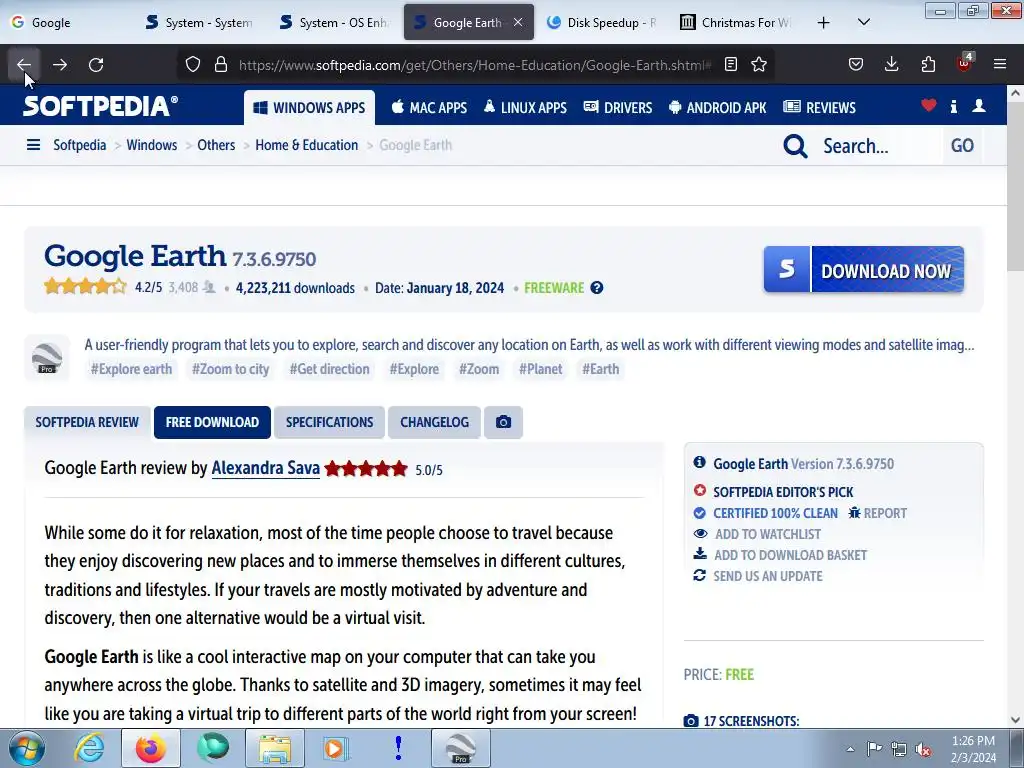Viewport: 1024px width, 768px height.
Task: Reload the Google Earth page
Action: [x=96, y=64]
